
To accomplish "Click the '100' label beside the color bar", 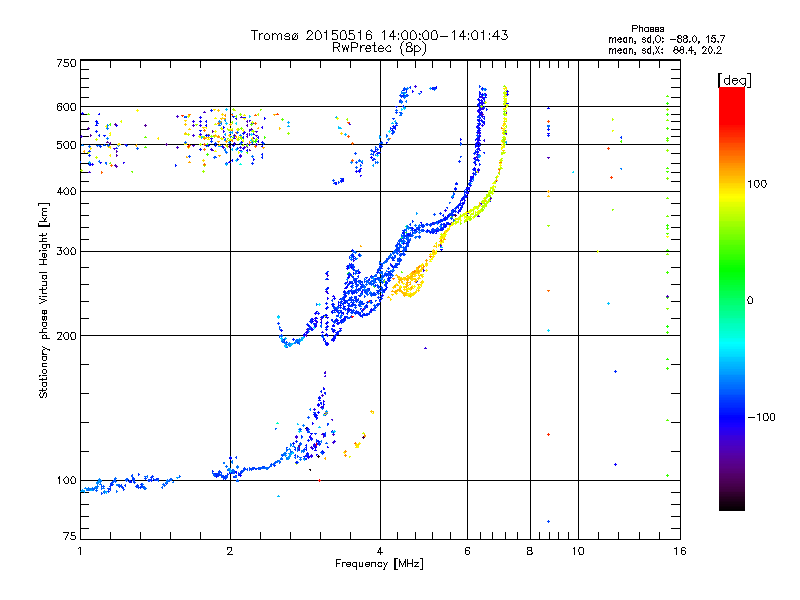I will 757,184.
